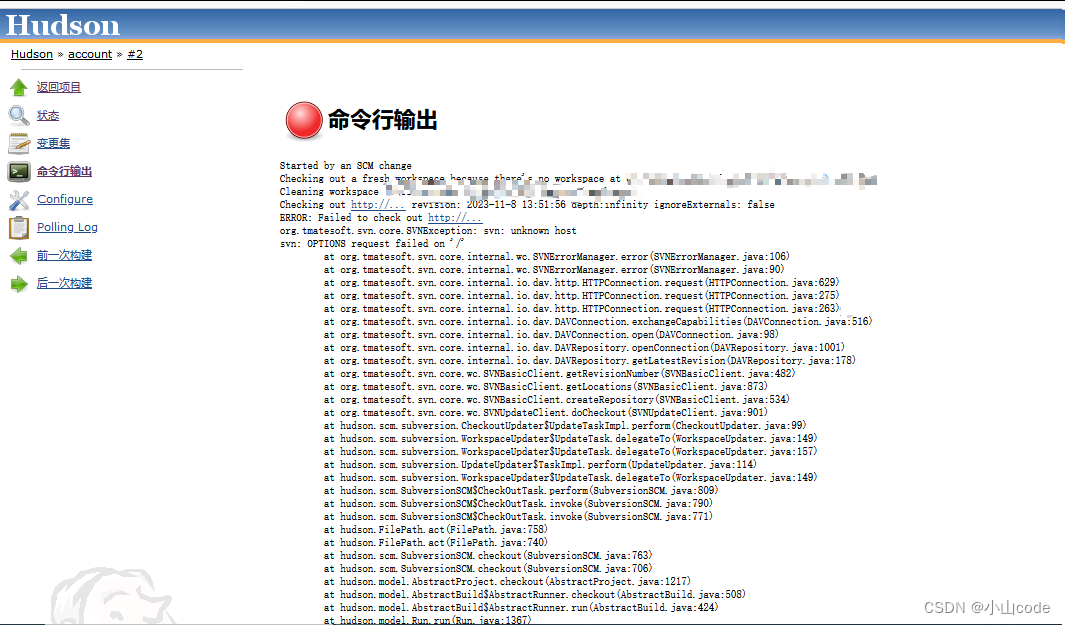The height and width of the screenshot is (625, 1065).
Task: Click the SubversionSCM.java:809 stack line
Action: [x=520, y=490]
